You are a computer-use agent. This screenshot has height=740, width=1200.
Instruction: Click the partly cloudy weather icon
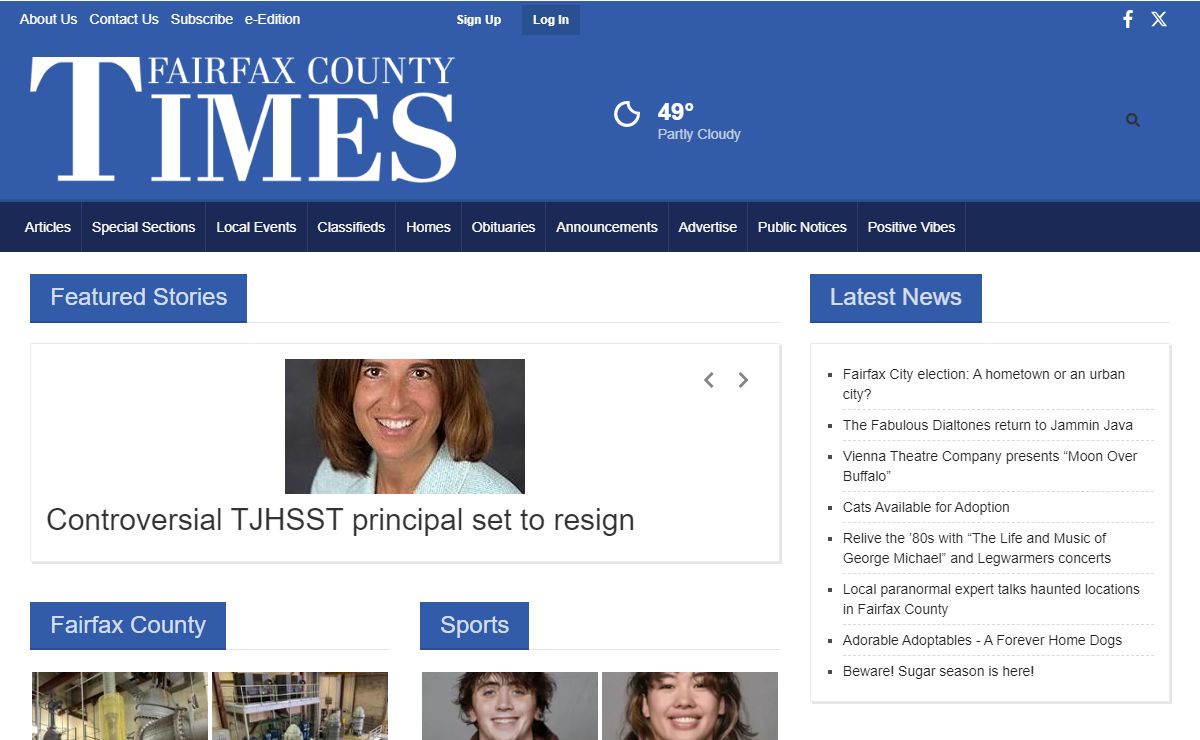[627, 114]
